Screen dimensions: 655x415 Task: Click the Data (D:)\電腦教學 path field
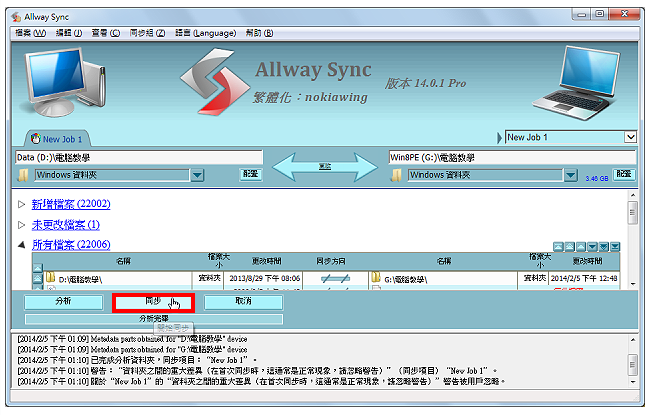pyautogui.click(x=139, y=158)
